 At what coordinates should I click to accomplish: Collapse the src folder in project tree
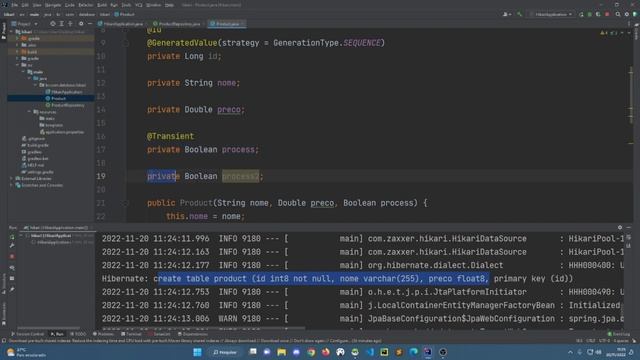click(x=17, y=65)
